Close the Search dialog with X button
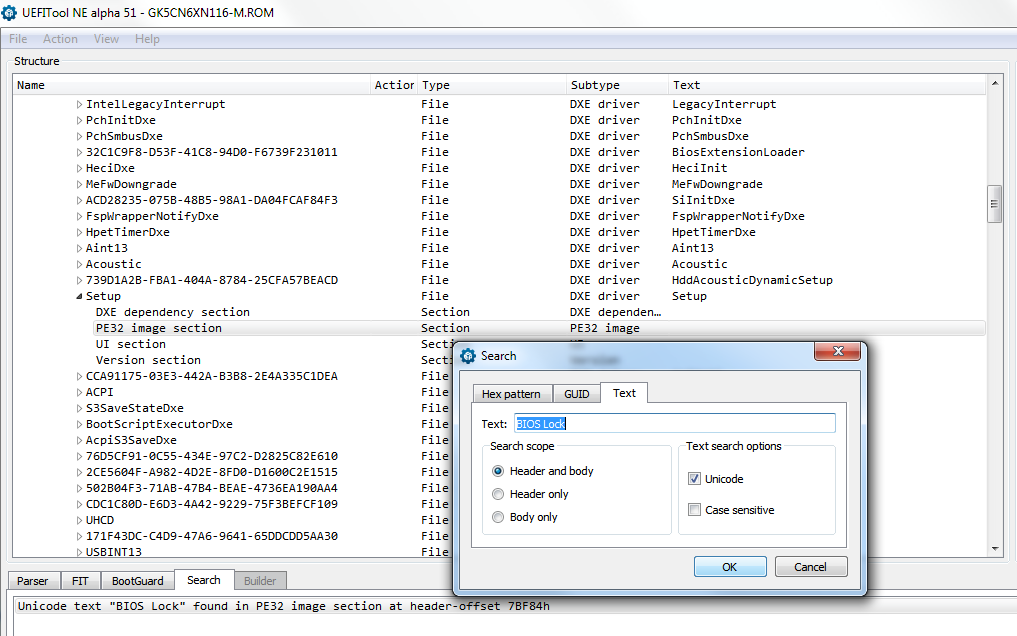The height and width of the screenshot is (636, 1017). (837, 351)
